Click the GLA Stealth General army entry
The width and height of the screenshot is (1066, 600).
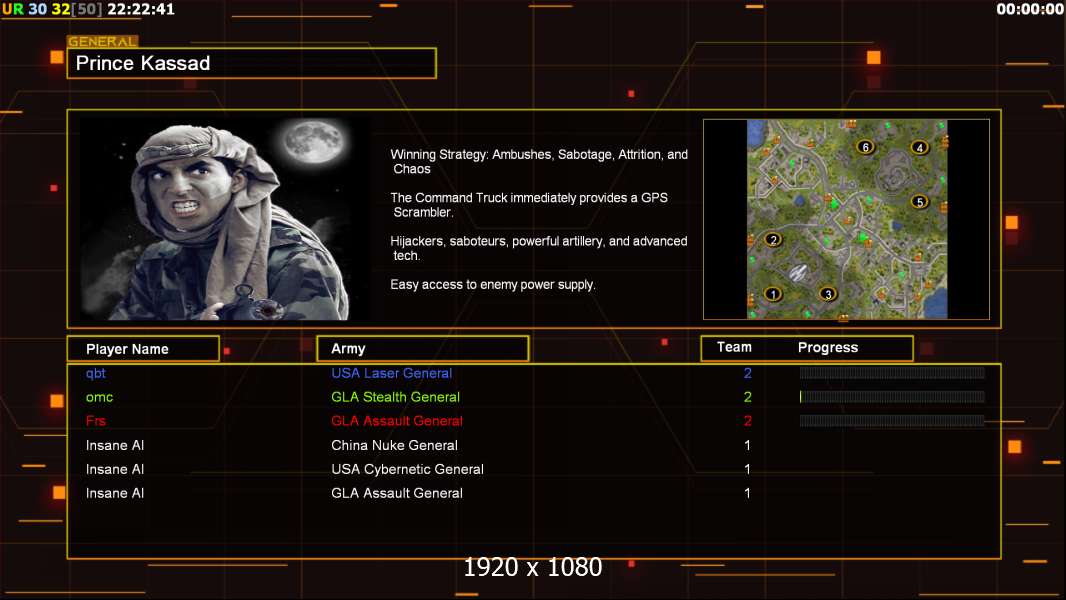[x=396, y=397]
